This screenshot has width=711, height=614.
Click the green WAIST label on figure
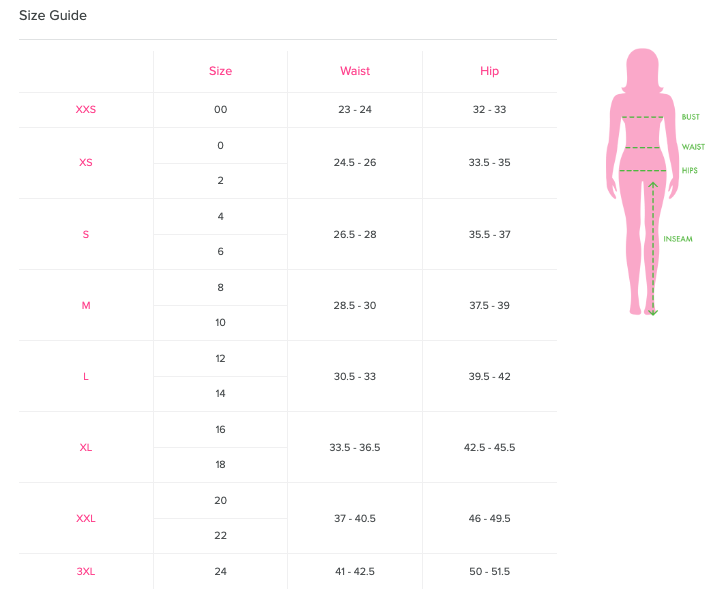693,147
